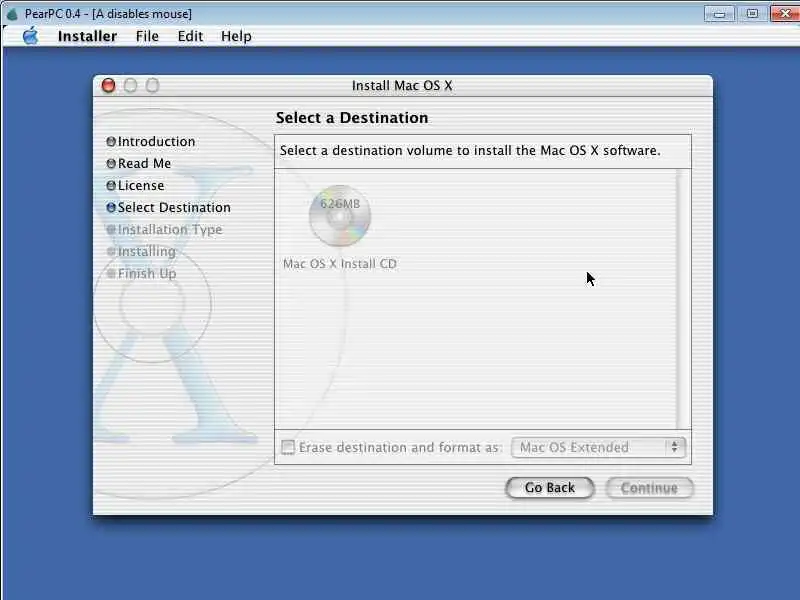Click the dimmed minimize button of installer window

pos(131,85)
